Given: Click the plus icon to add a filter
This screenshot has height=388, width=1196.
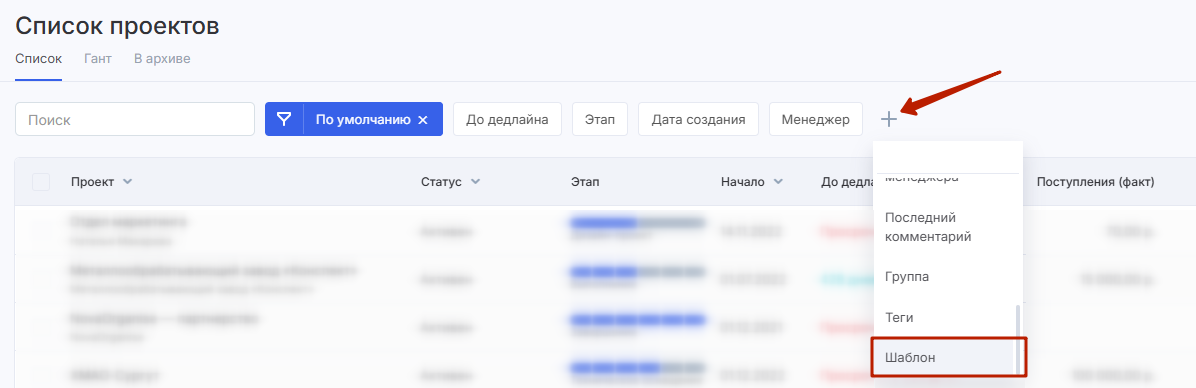Looking at the screenshot, I should [889, 120].
